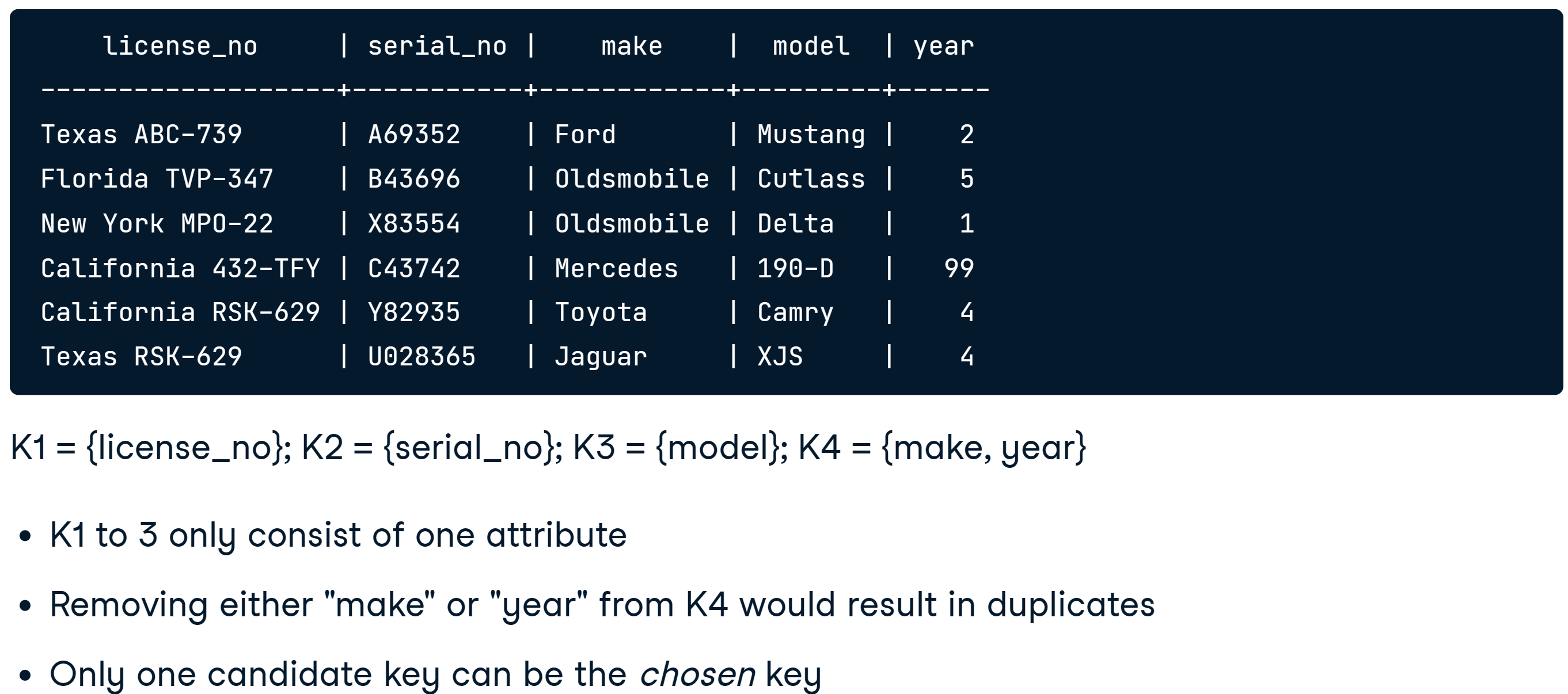1568x694 pixels.
Task: Click the model column header
Action: point(811,46)
